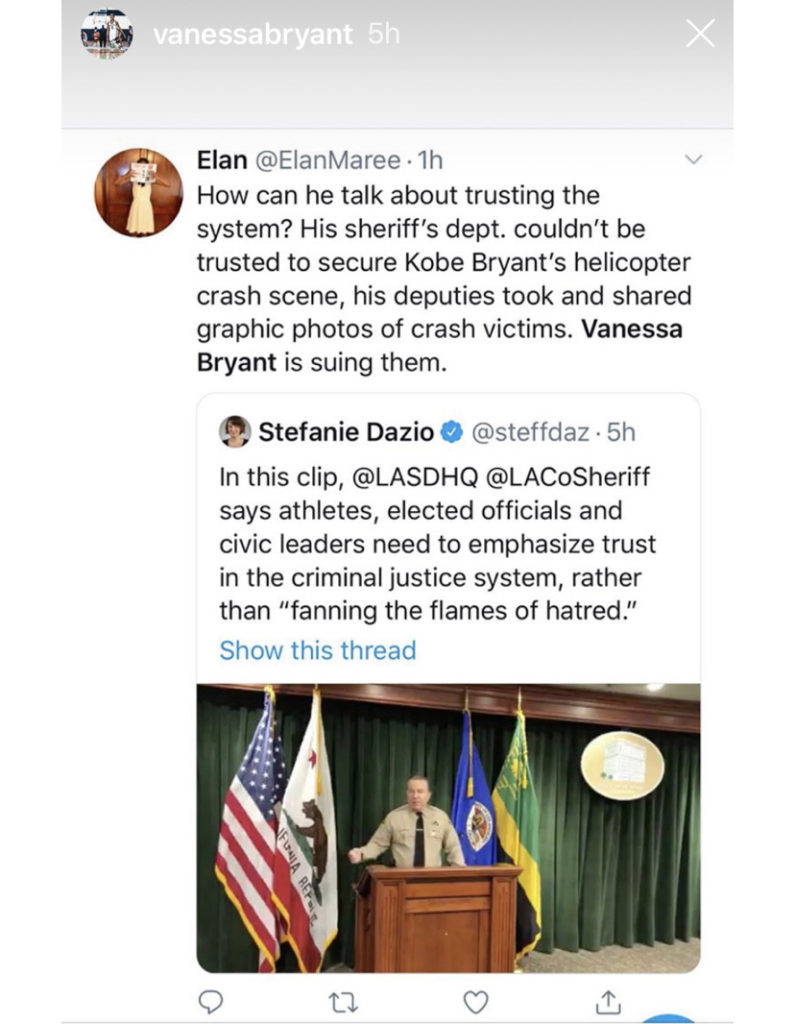
Task: Click Stefanie Dazio's small avatar
Action: click(235, 431)
